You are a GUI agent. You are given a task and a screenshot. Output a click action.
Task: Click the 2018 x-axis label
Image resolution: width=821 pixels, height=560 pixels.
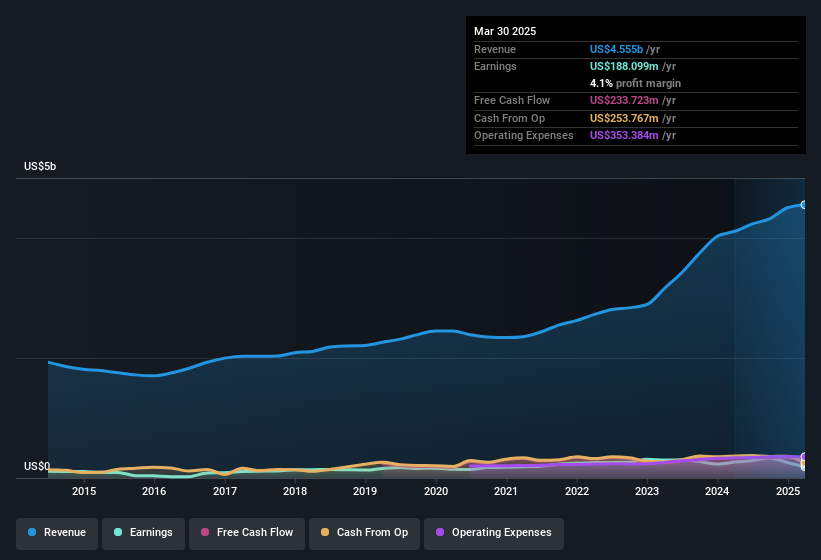tap(295, 491)
